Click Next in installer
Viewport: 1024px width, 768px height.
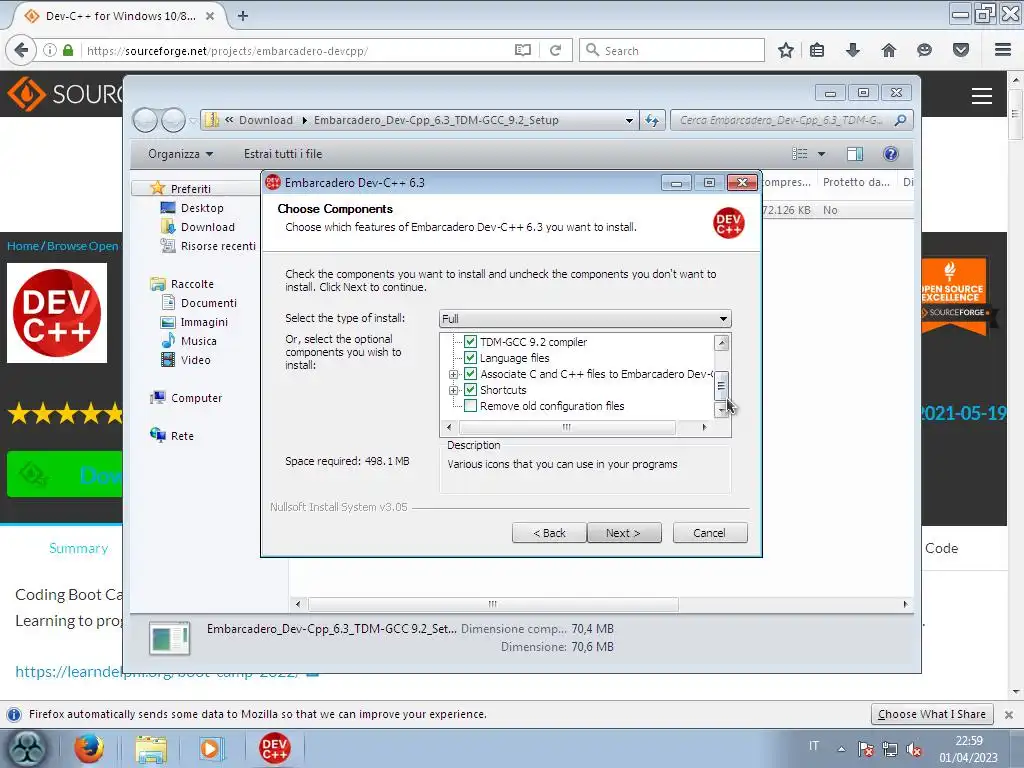coord(624,533)
